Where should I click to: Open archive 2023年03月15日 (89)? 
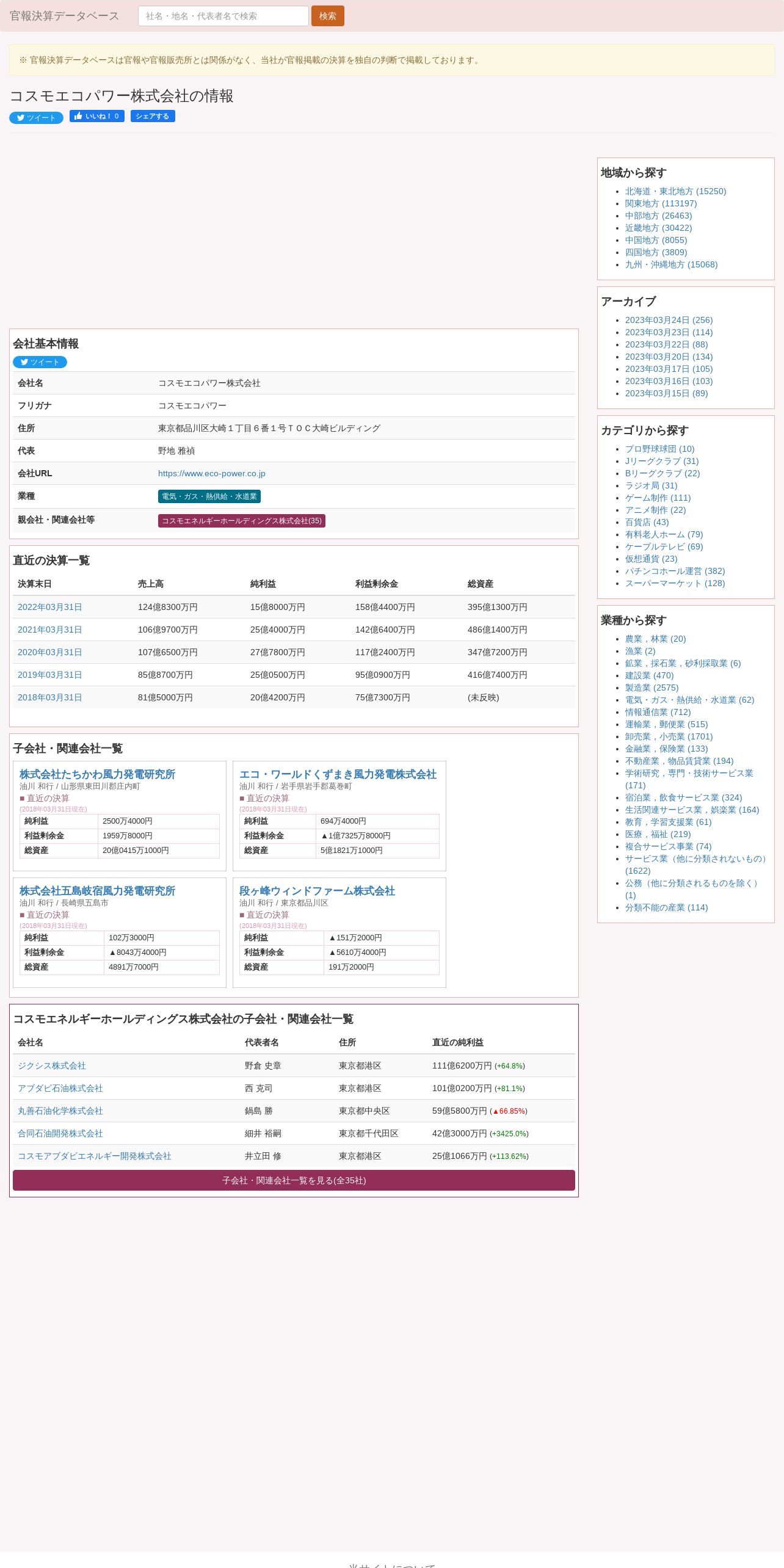(666, 393)
